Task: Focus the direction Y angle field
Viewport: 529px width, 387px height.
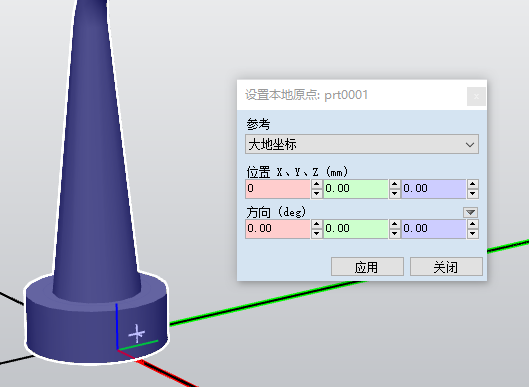Action: [x=356, y=229]
